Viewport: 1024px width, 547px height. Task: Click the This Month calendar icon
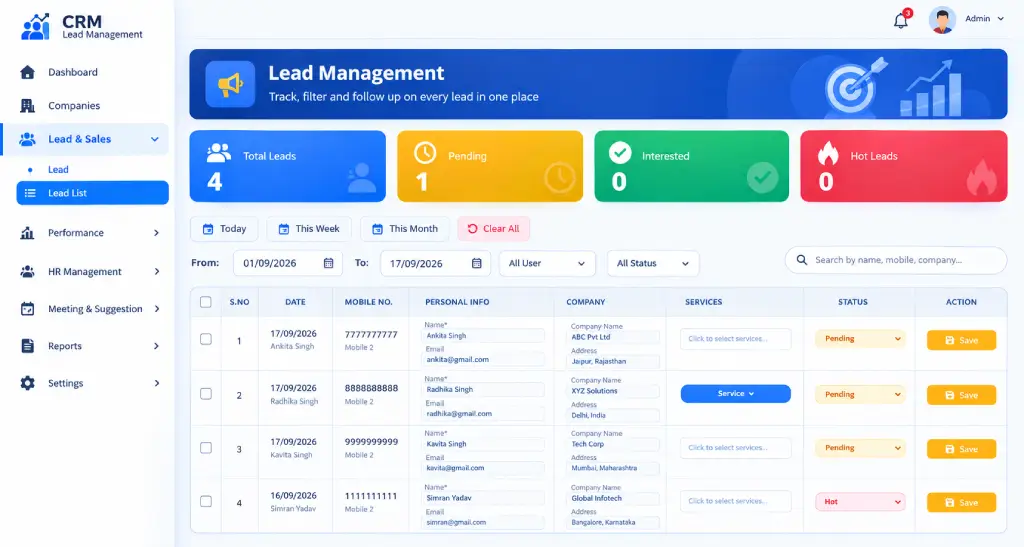click(377, 229)
